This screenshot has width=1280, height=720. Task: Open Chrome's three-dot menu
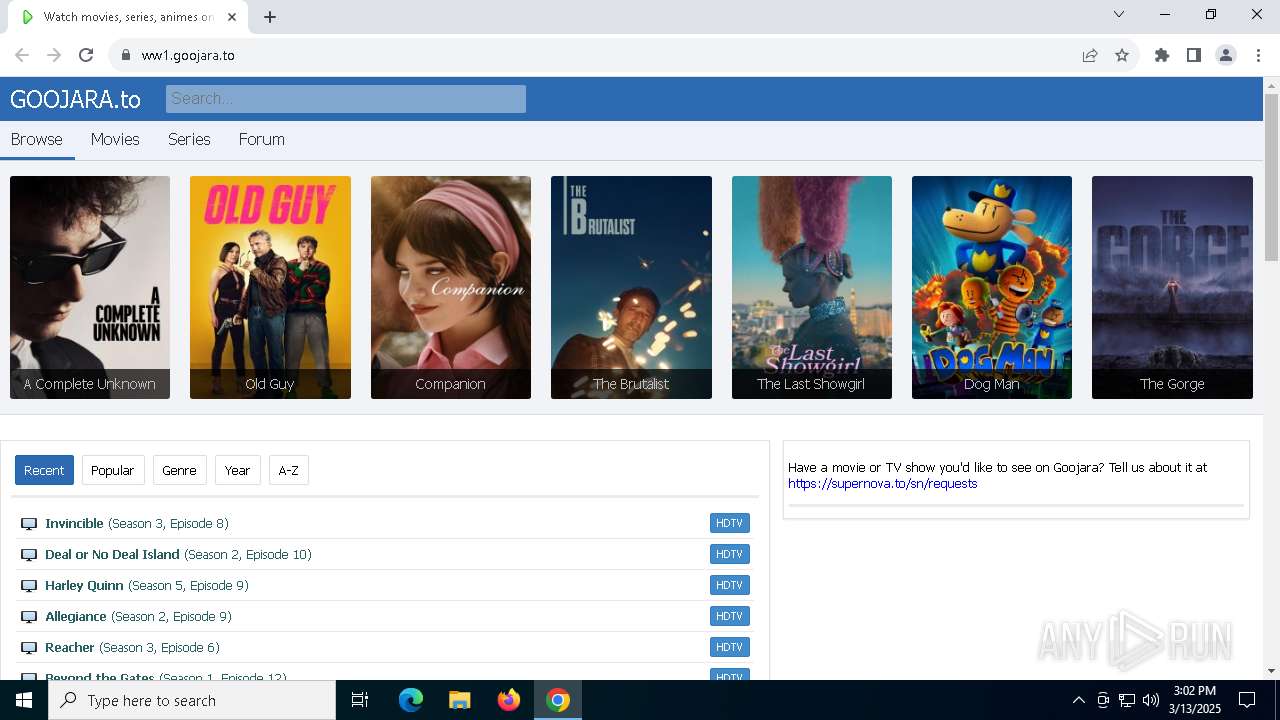[x=1258, y=55]
